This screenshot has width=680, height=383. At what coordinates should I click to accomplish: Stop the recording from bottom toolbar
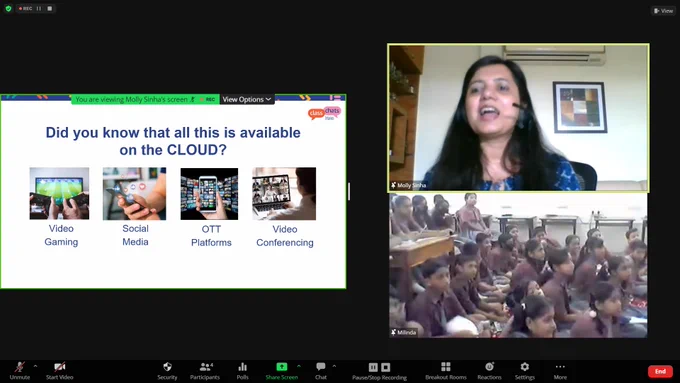(x=386, y=367)
